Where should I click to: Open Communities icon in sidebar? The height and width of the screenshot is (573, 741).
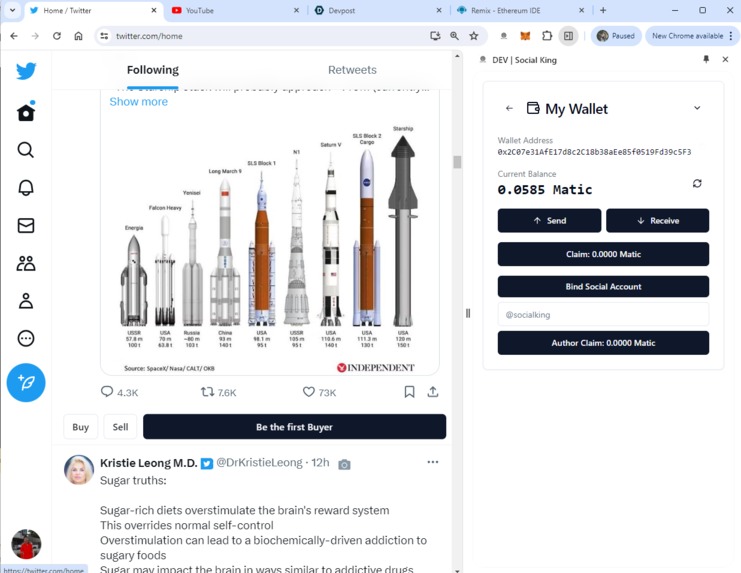point(26,263)
